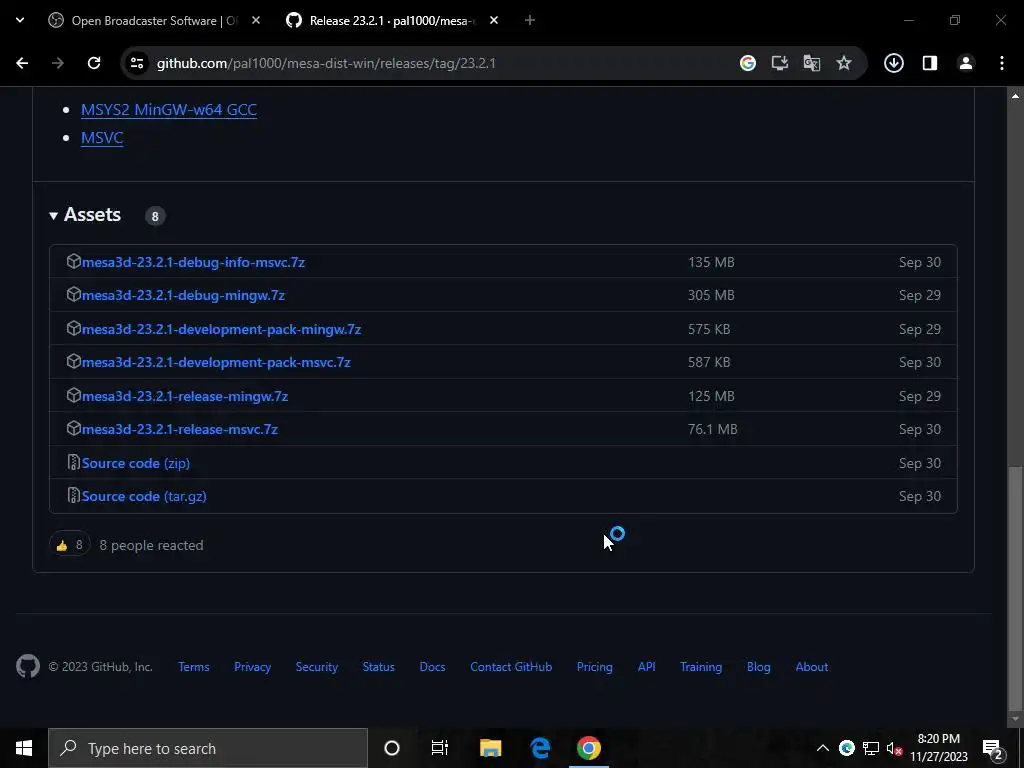Click package icon beside release-mingw.7z
This screenshot has width=1024, height=768.
coord(74,395)
